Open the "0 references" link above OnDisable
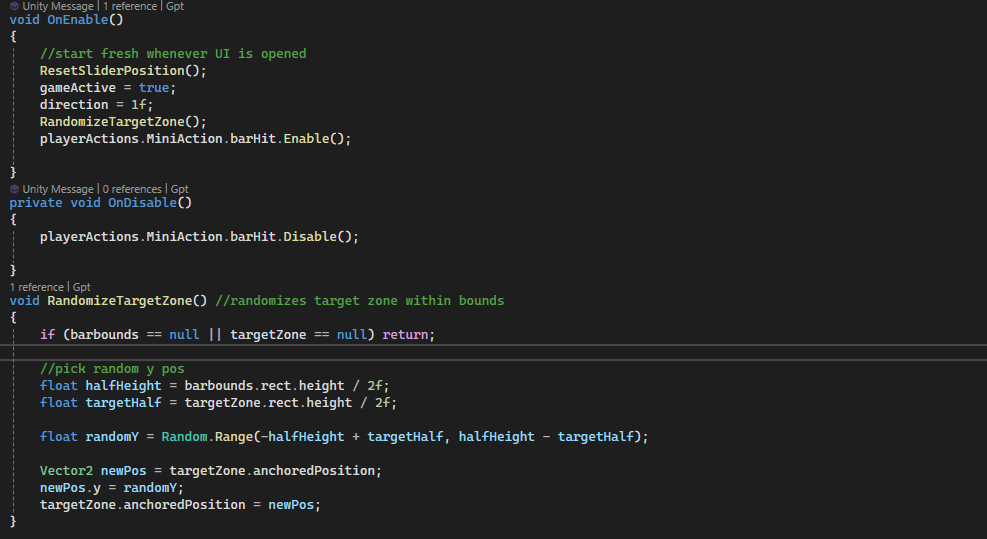Viewport: 987px width, 539px height. (133, 189)
